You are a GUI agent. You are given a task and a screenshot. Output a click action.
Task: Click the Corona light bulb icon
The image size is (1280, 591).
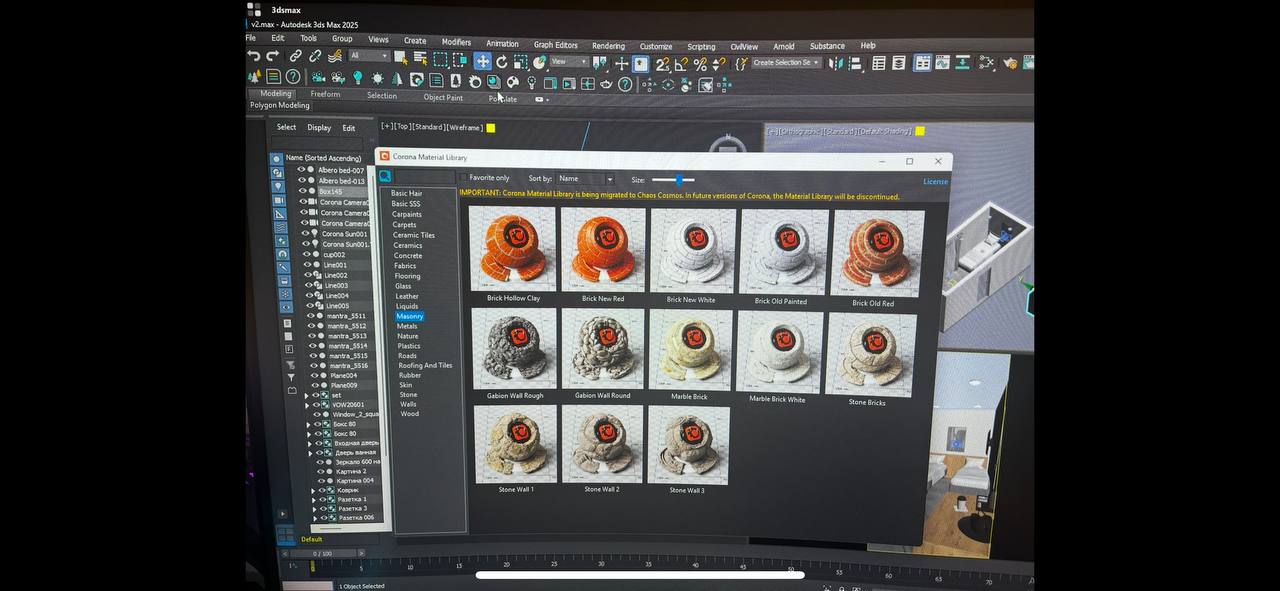point(358,77)
